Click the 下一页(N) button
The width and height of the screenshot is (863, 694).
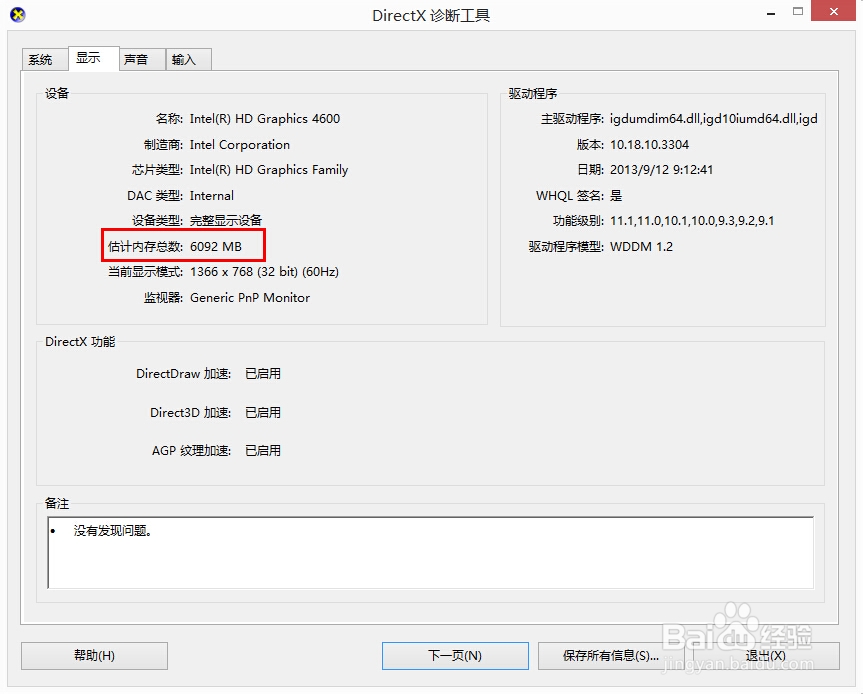(455, 655)
